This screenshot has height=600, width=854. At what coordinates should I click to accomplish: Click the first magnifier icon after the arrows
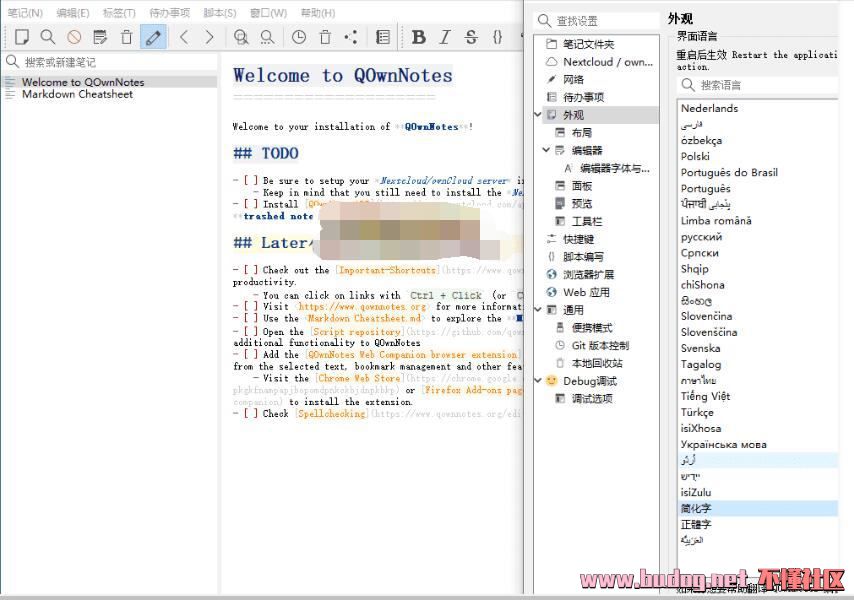point(241,37)
